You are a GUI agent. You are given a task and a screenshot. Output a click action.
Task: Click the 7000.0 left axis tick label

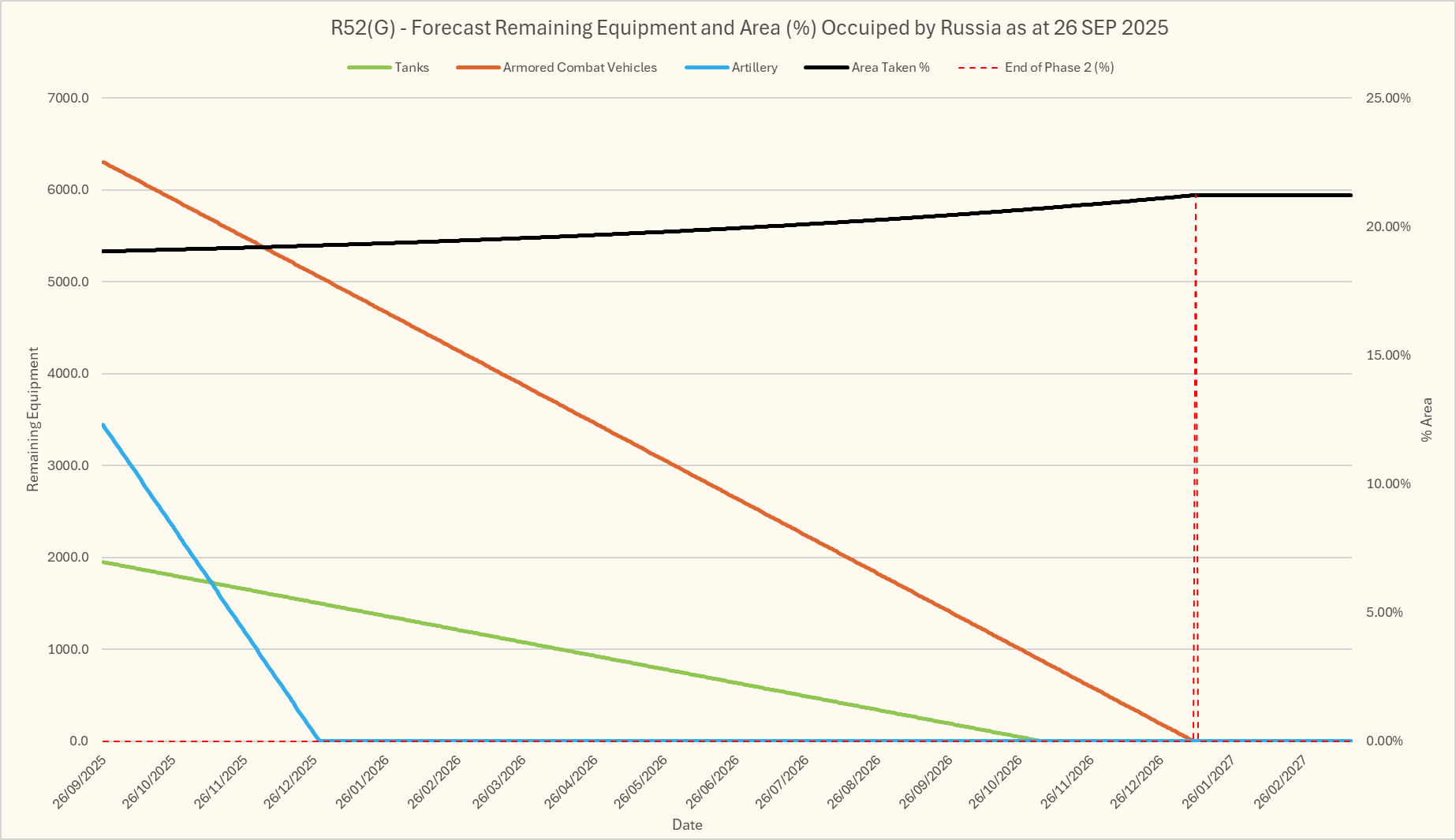pos(69,98)
